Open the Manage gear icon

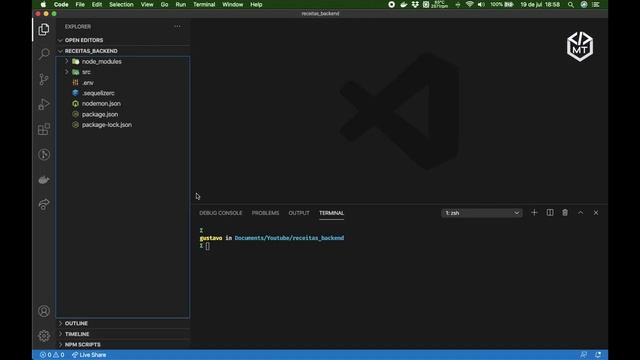point(44,336)
